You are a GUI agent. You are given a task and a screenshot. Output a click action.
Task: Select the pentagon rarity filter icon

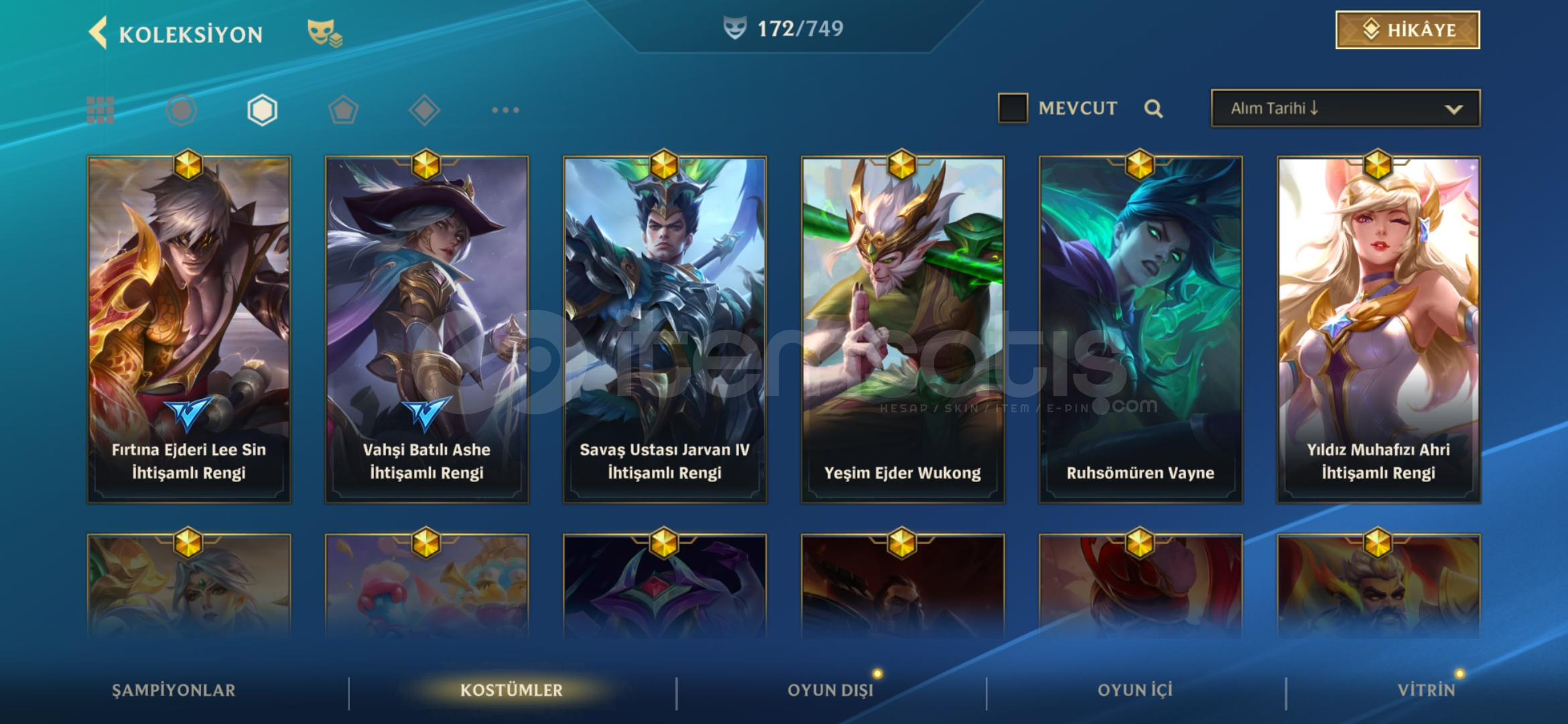[x=343, y=110]
